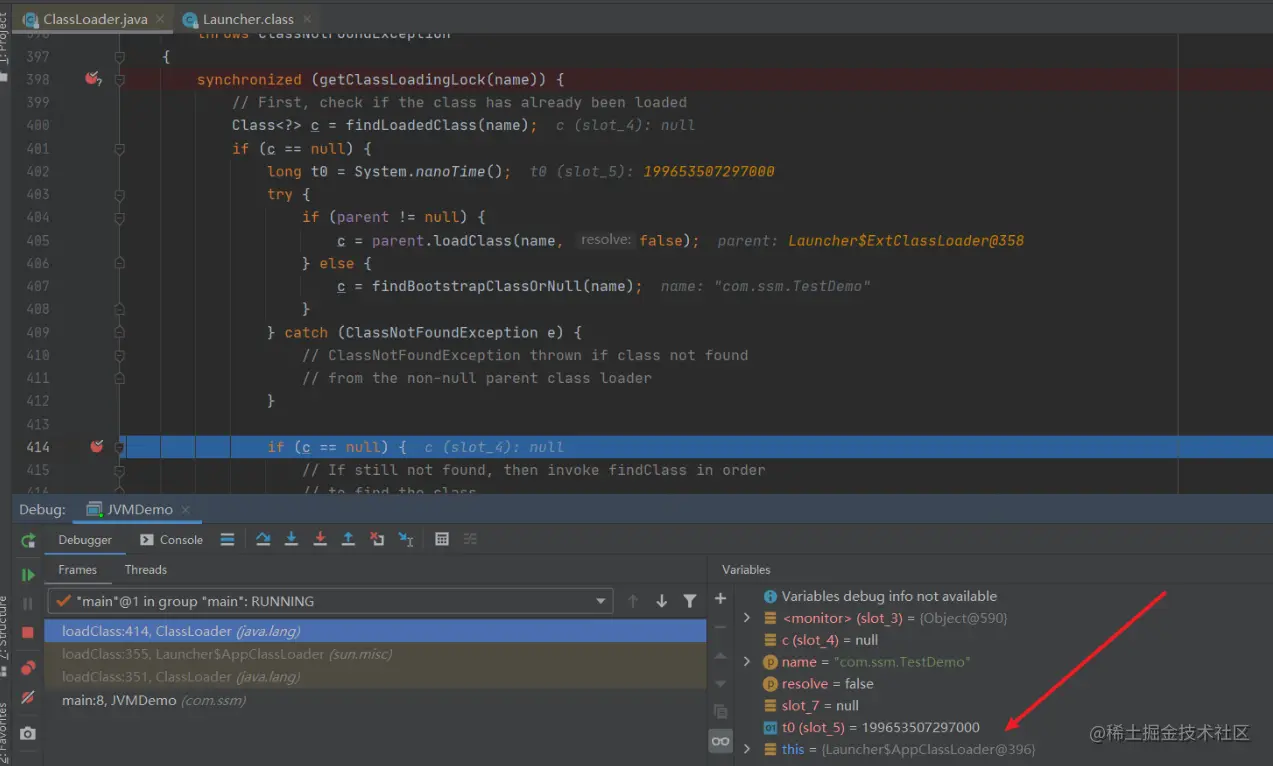
Task: Toggle frames filter funnel icon
Action: pos(690,601)
